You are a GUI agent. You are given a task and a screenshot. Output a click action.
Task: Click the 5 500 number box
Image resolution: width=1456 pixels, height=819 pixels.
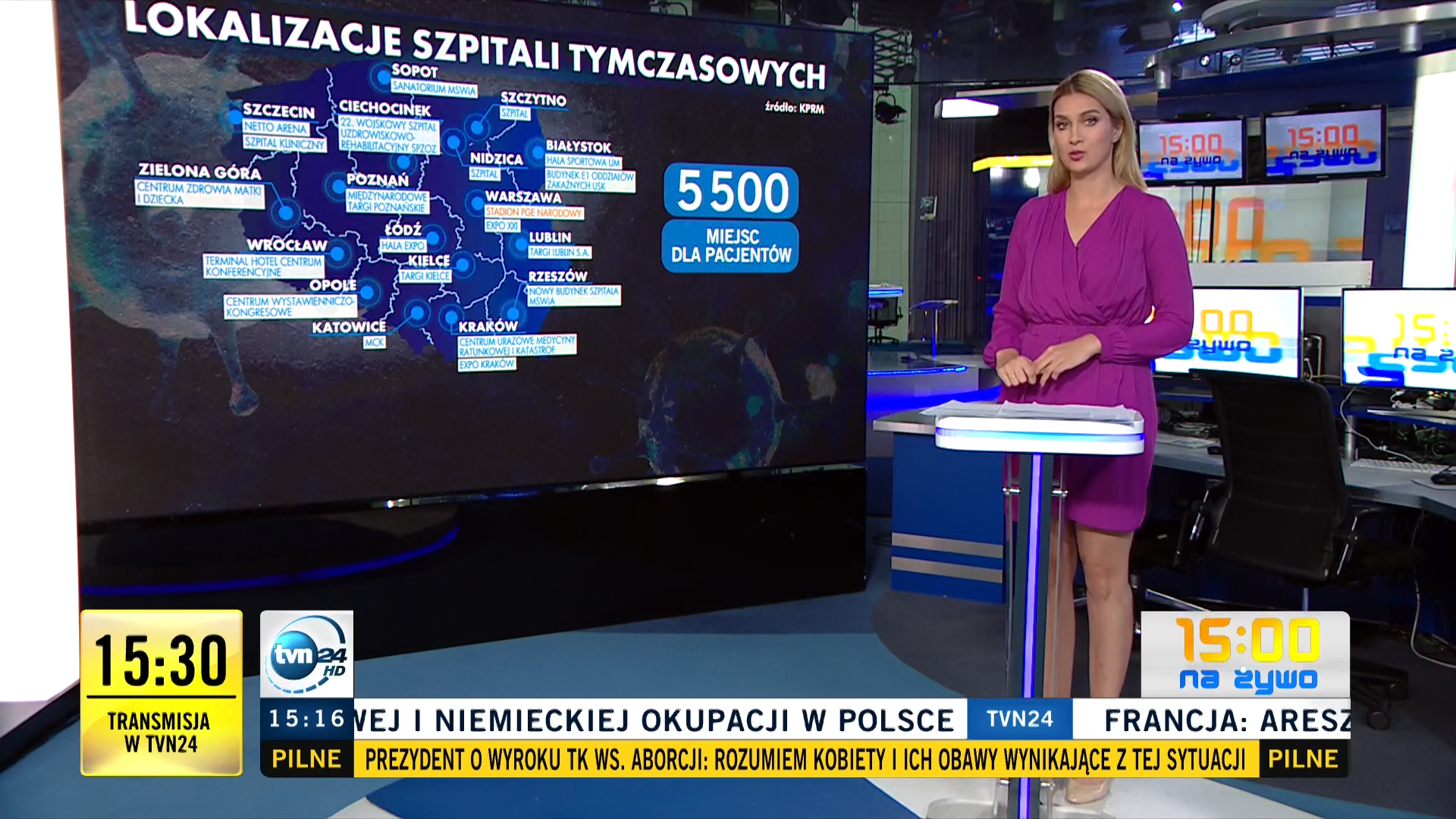(x=731, y=191)
